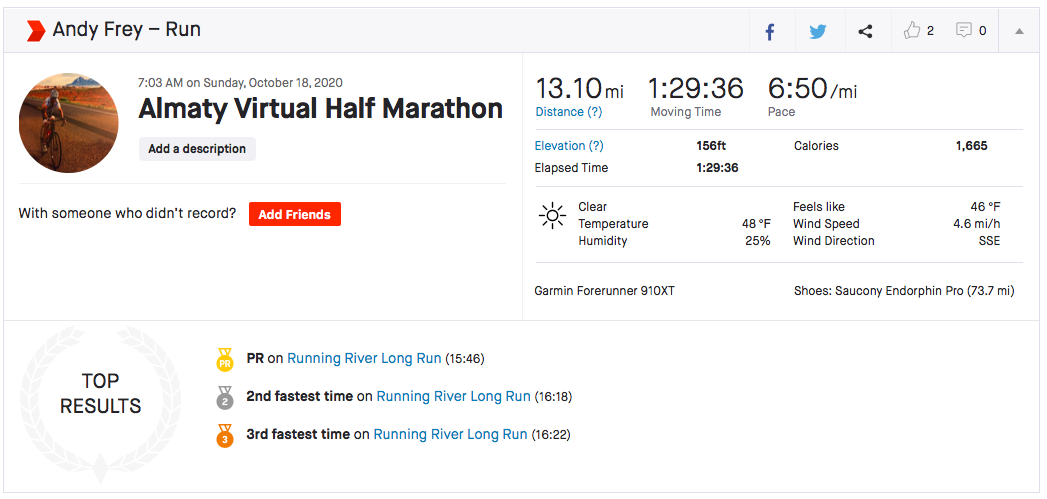The image size is (1047, 499).
Task: Click the gold PR medal icon
Action: click(x=225, y=359)
